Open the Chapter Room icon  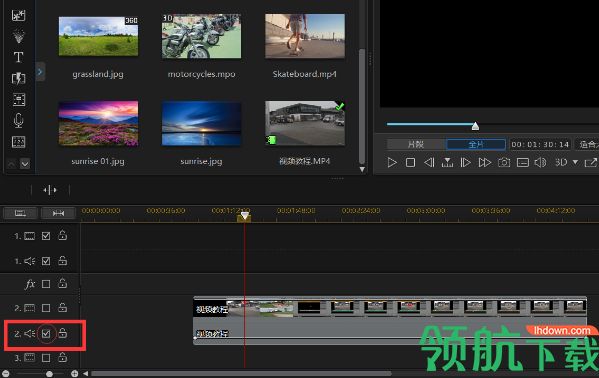pyautogui.click(x=19, y=142)
